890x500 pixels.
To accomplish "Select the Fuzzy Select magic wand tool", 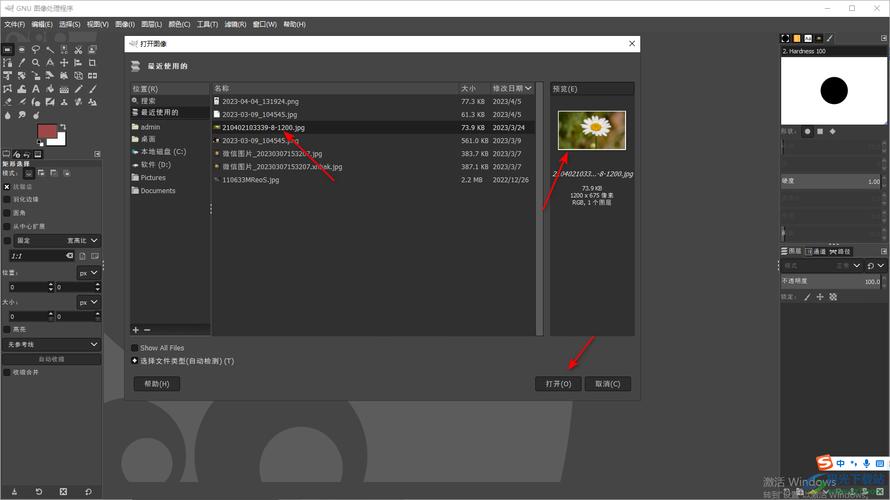I will pyautogui.click(x=50, y=50).
